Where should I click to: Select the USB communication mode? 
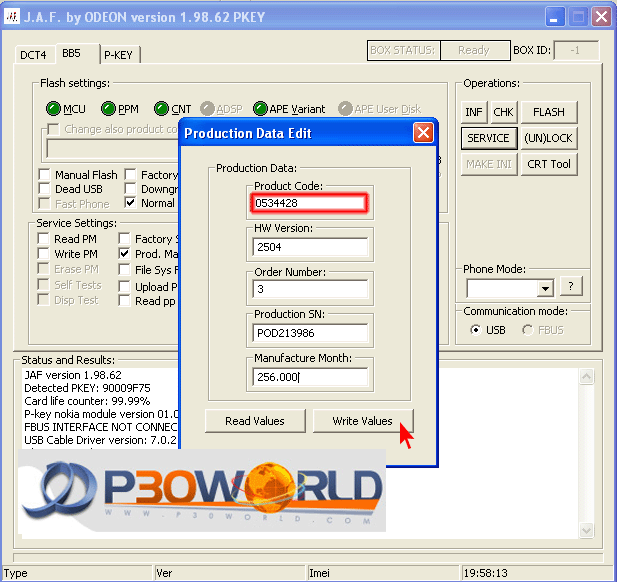[x=475, y=330]
